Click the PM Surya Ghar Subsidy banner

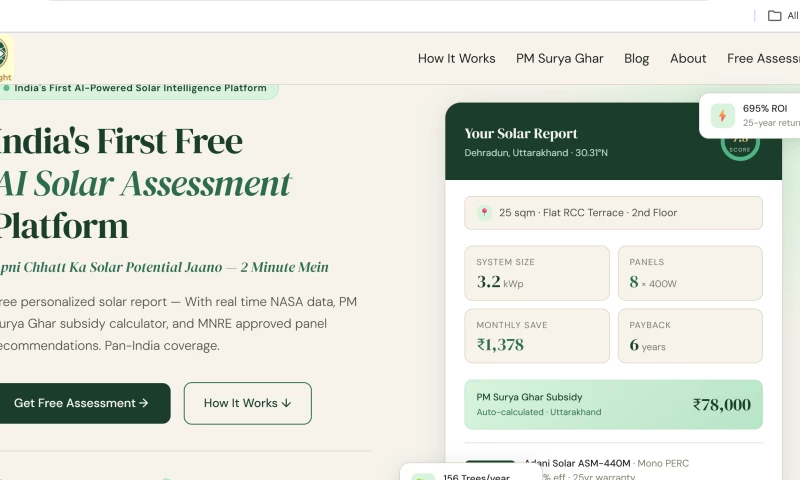(x=613, y=404)
